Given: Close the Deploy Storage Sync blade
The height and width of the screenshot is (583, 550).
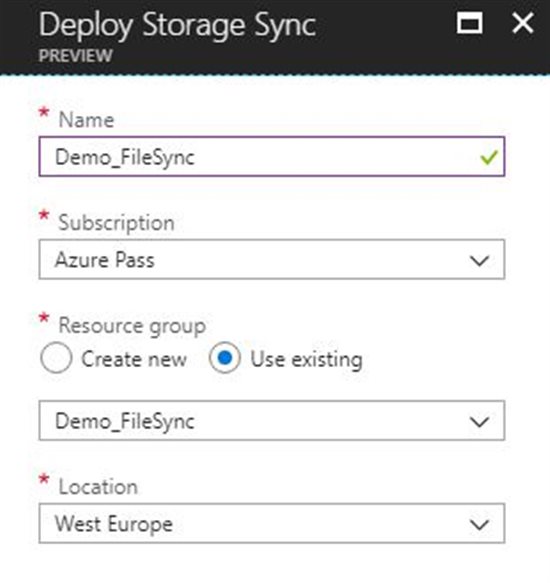Looking at the screenshot, I should (x=523, y=23).
